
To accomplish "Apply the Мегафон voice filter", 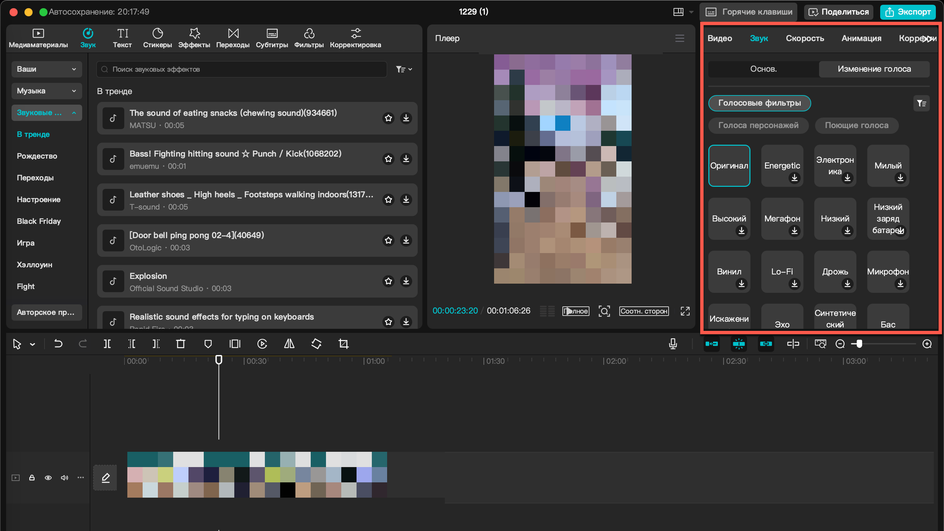I will 782,219.
